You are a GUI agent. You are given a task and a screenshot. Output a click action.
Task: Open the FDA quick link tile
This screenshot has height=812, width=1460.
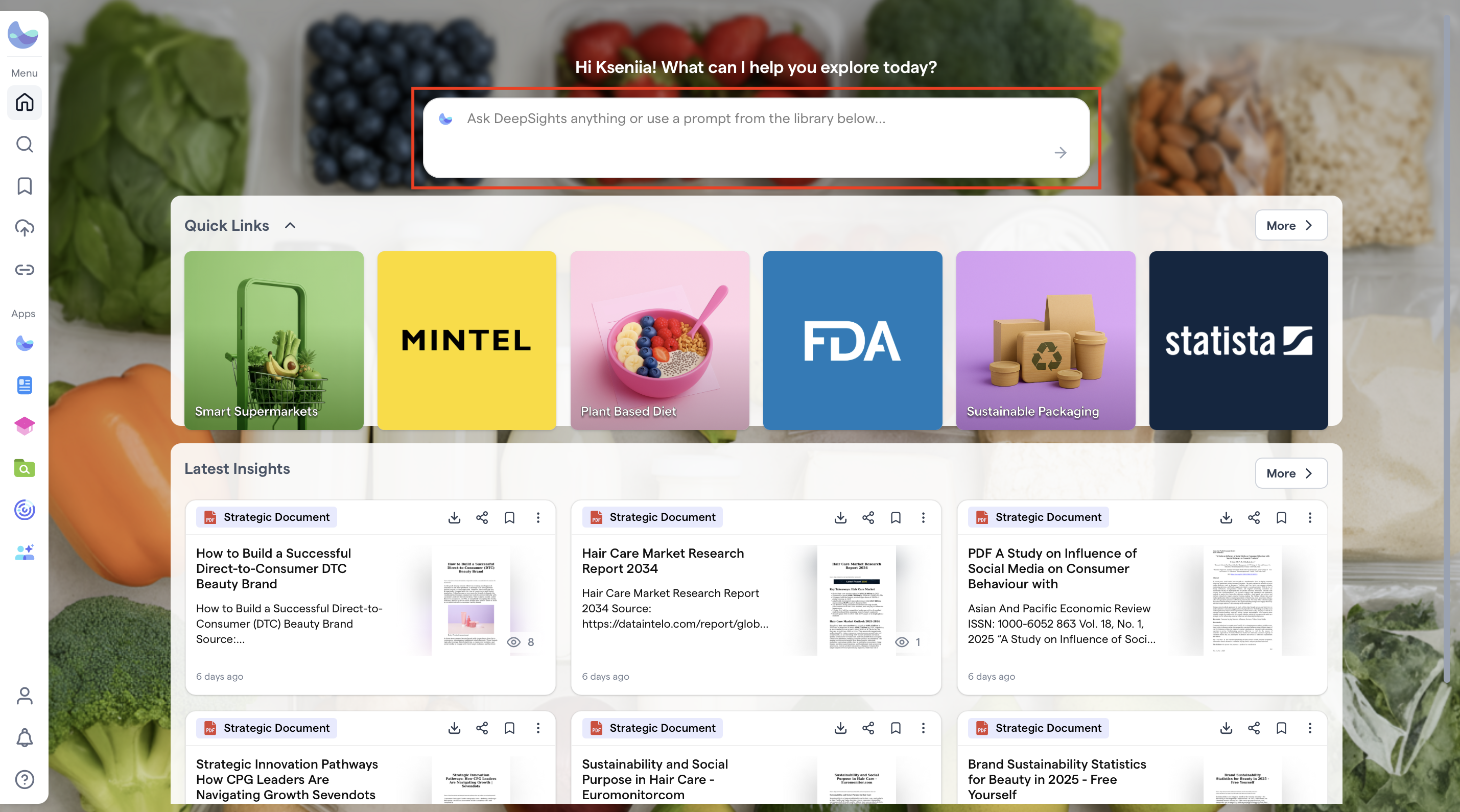[853, 341]
